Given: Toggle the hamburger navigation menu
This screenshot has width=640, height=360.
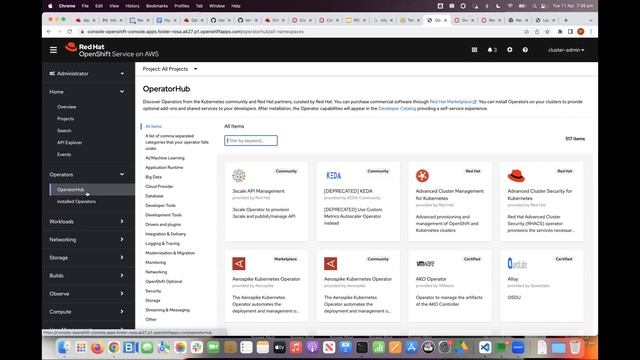Looking at the screenshot, I should (53, 50).
